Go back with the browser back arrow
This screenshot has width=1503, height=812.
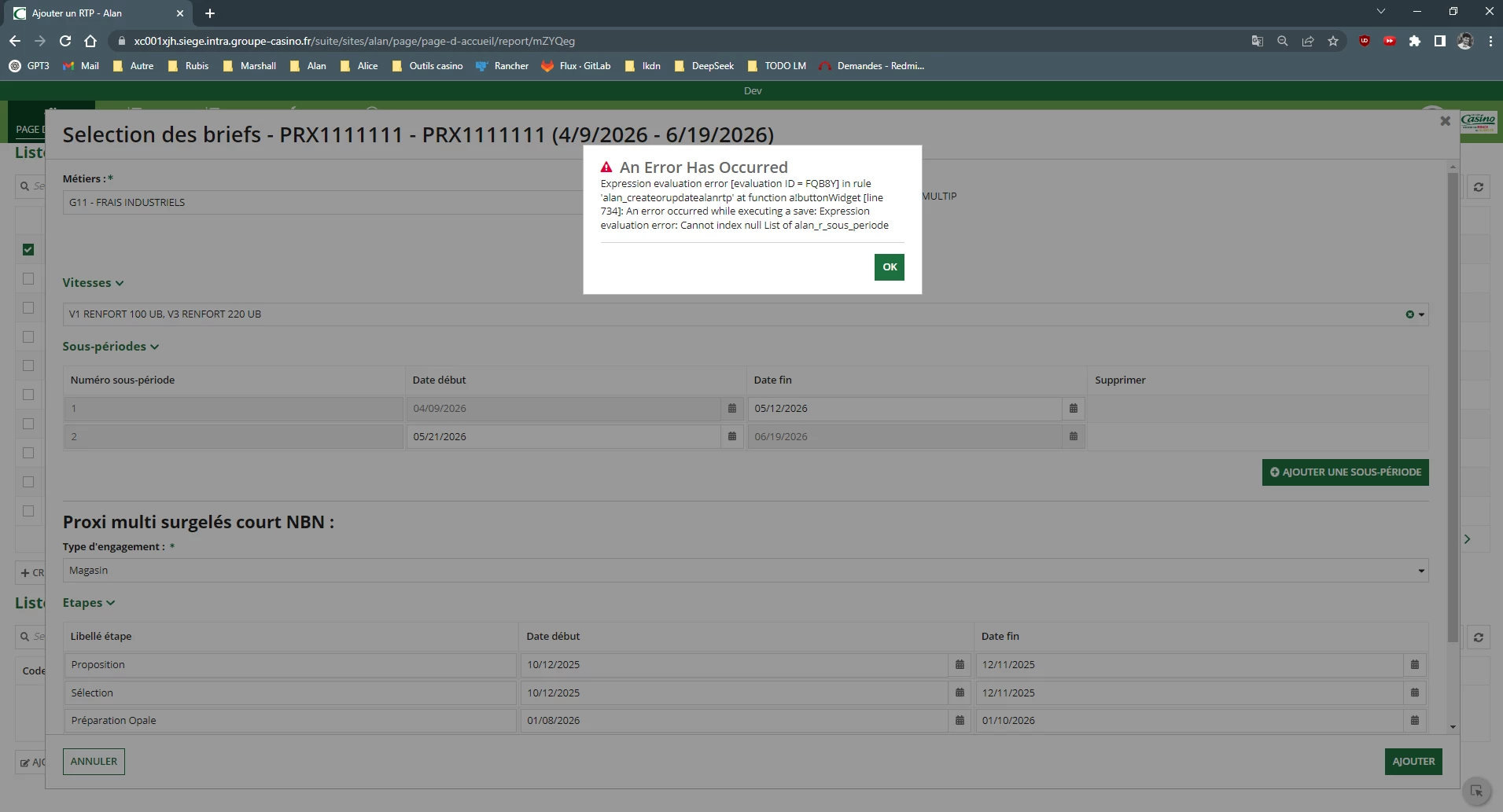pyautogui.click(x=15, y=41)
